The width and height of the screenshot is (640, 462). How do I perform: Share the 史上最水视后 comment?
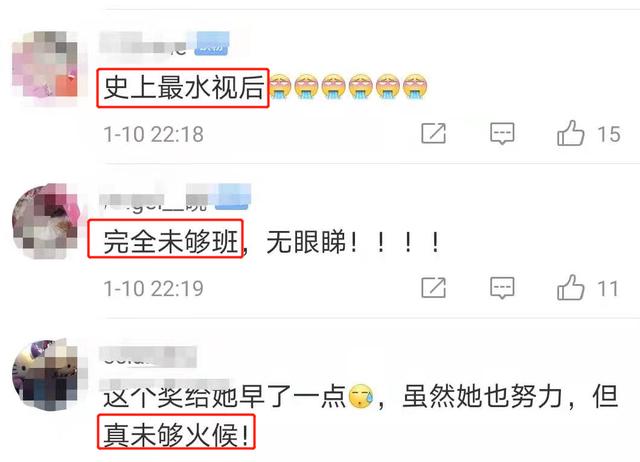433,133
